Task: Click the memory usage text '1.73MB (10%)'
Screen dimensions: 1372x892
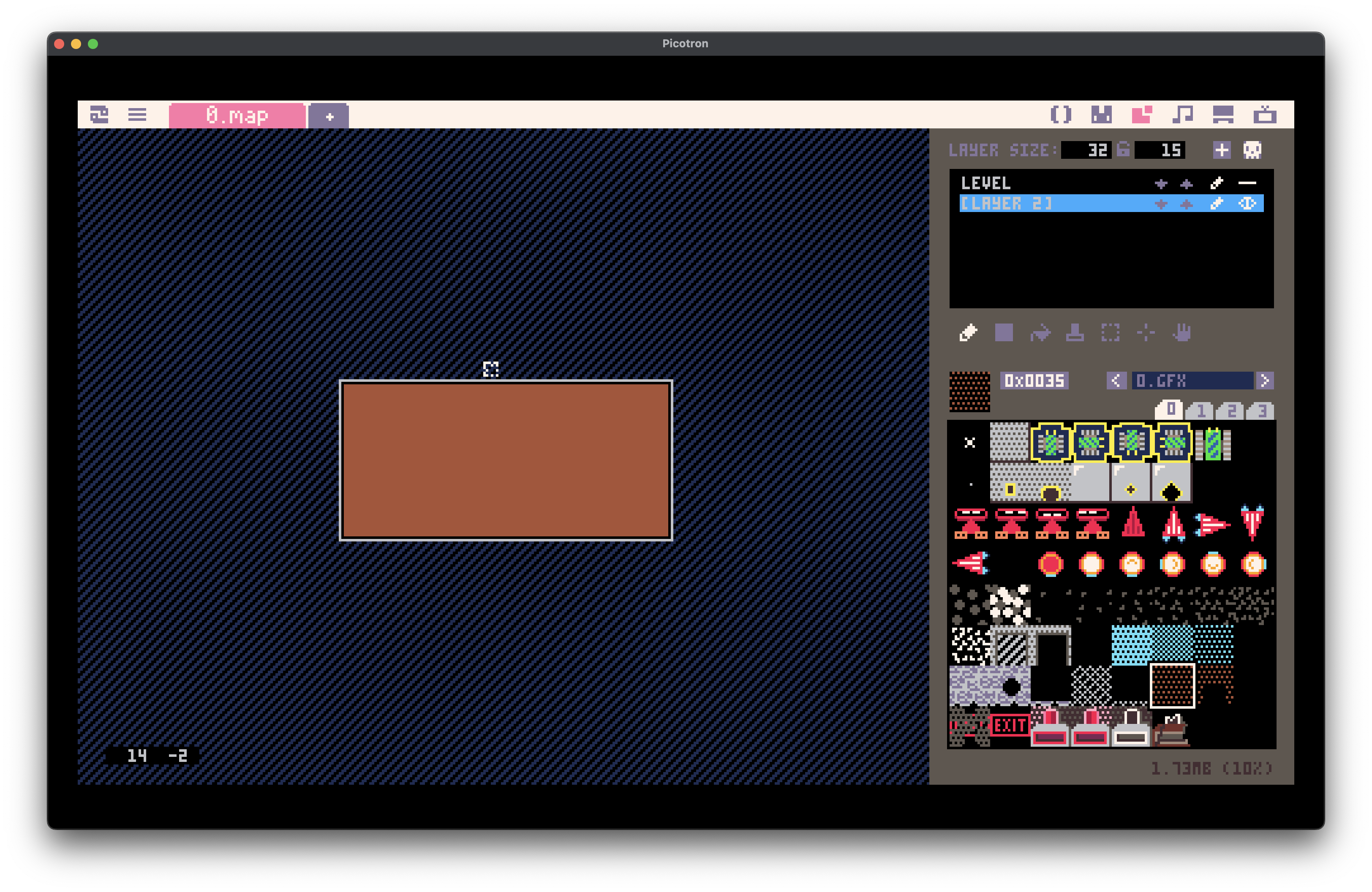Action: [x=1211, y=768]
